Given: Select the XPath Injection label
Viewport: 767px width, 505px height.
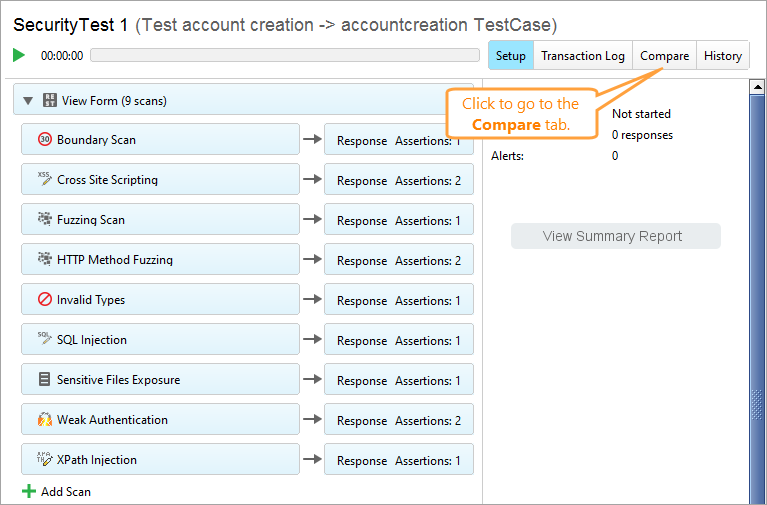Looking at the screenshot, I should click(97, 460).
